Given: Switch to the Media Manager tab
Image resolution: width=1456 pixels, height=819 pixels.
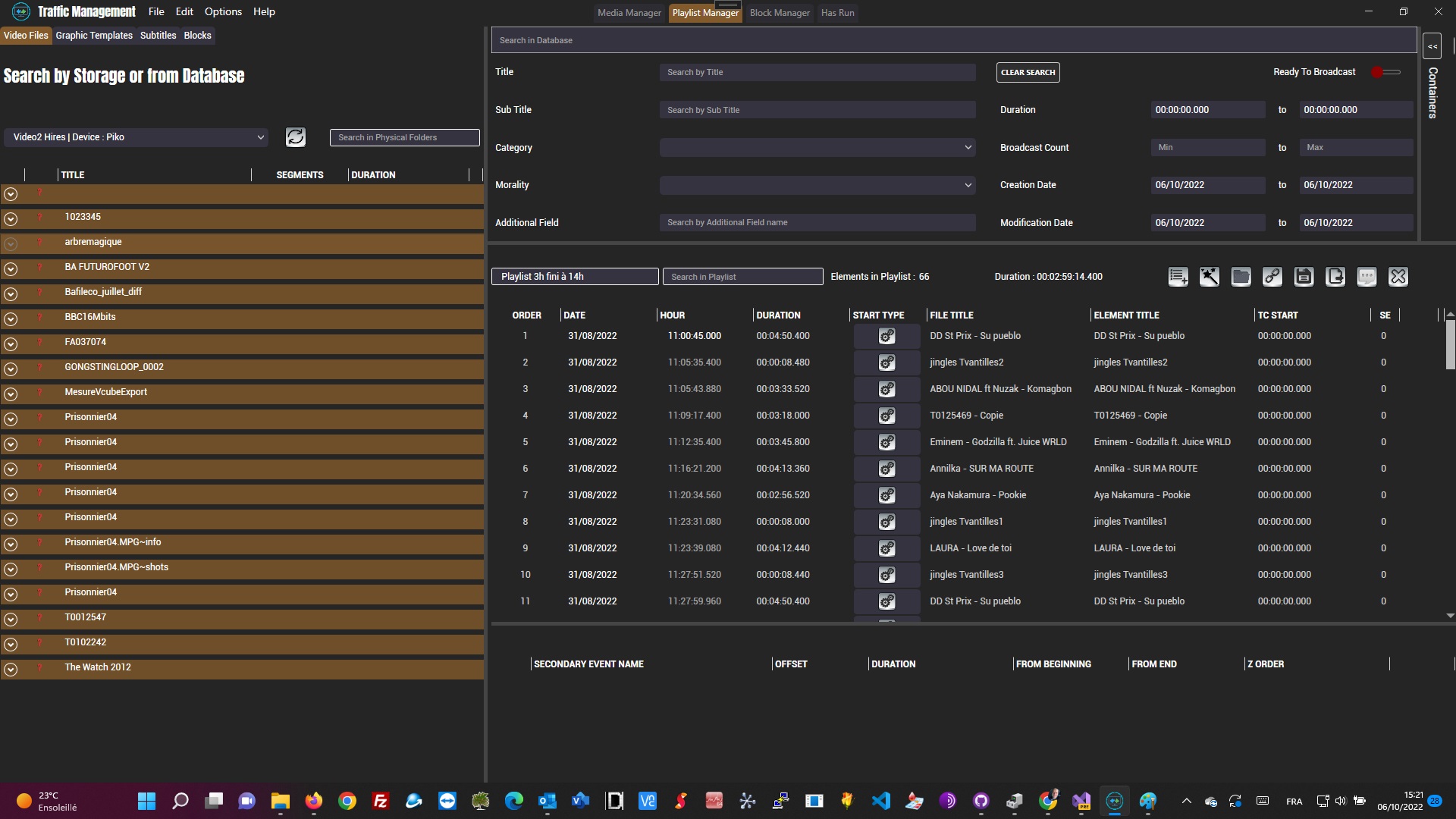Looking at the screenshot, I should pyautogui.click(x=629, y=13).
